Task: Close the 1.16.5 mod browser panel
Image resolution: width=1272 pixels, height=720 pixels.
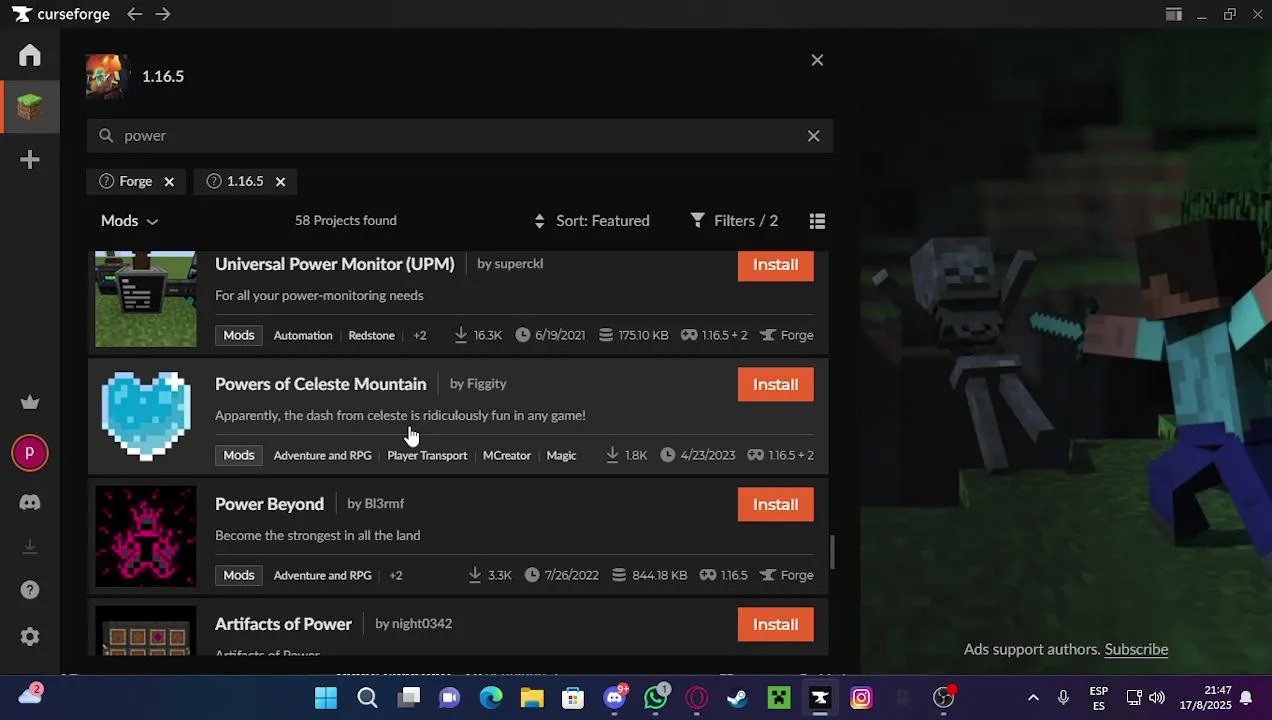Action: click(817, 60)
